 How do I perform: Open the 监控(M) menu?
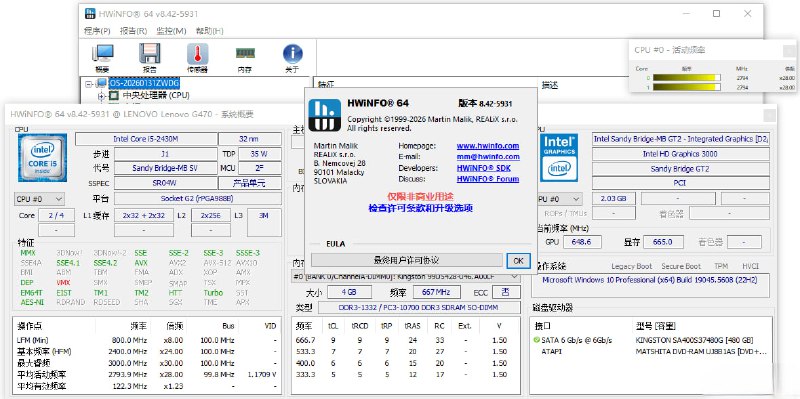(x=171, y=31)
